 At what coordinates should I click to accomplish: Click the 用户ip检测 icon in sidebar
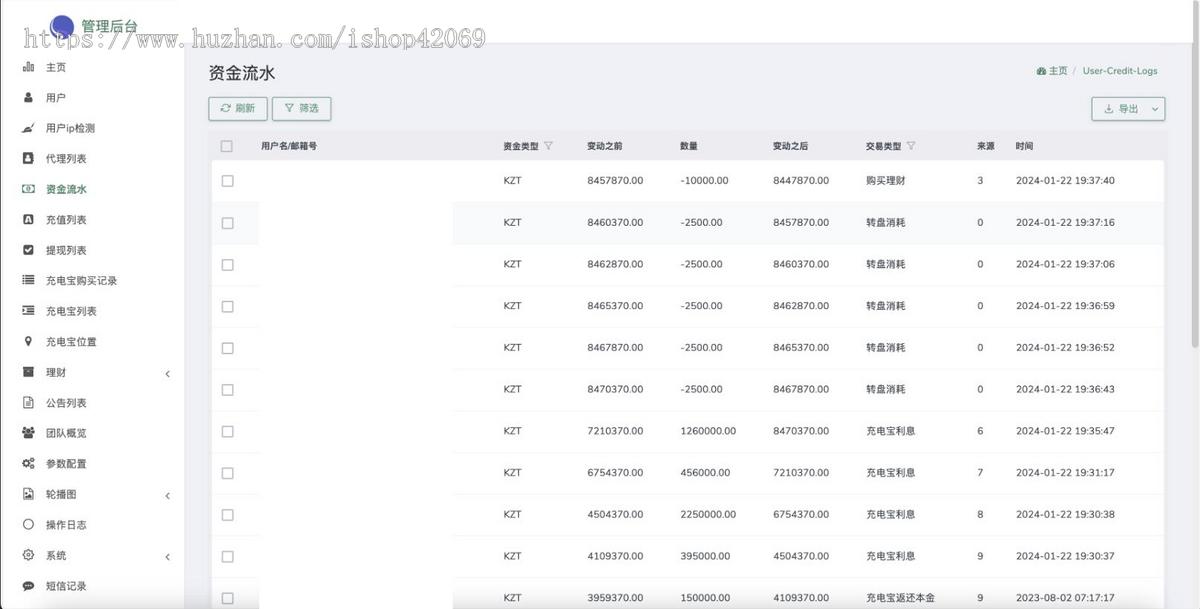(28, 128)
